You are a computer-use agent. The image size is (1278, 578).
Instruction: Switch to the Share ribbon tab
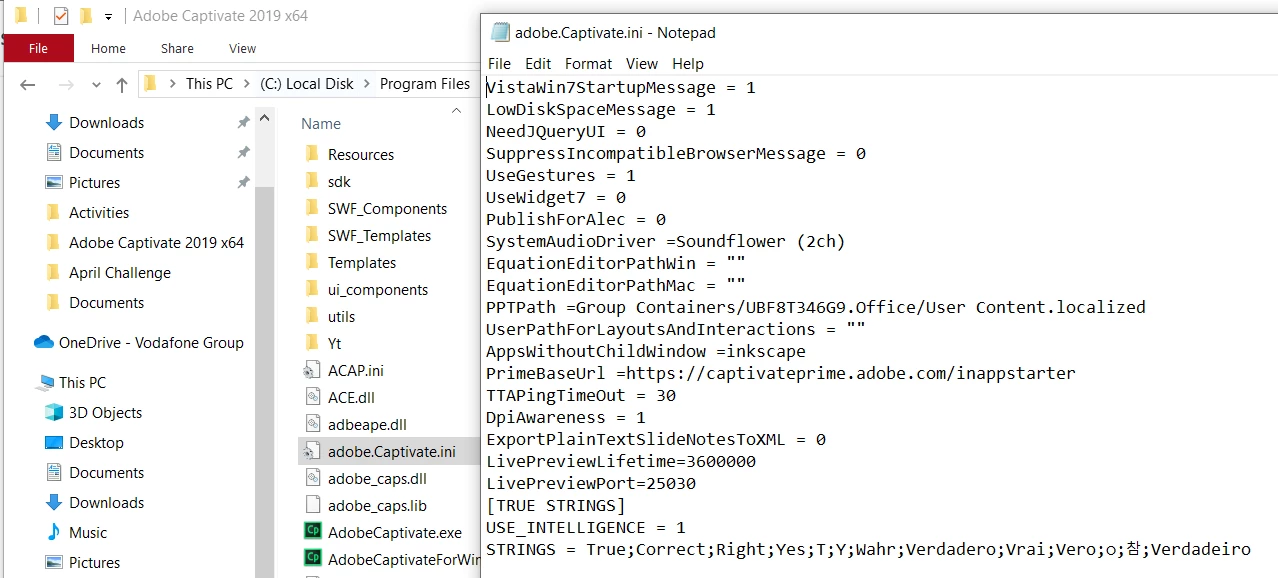point(177,48)
